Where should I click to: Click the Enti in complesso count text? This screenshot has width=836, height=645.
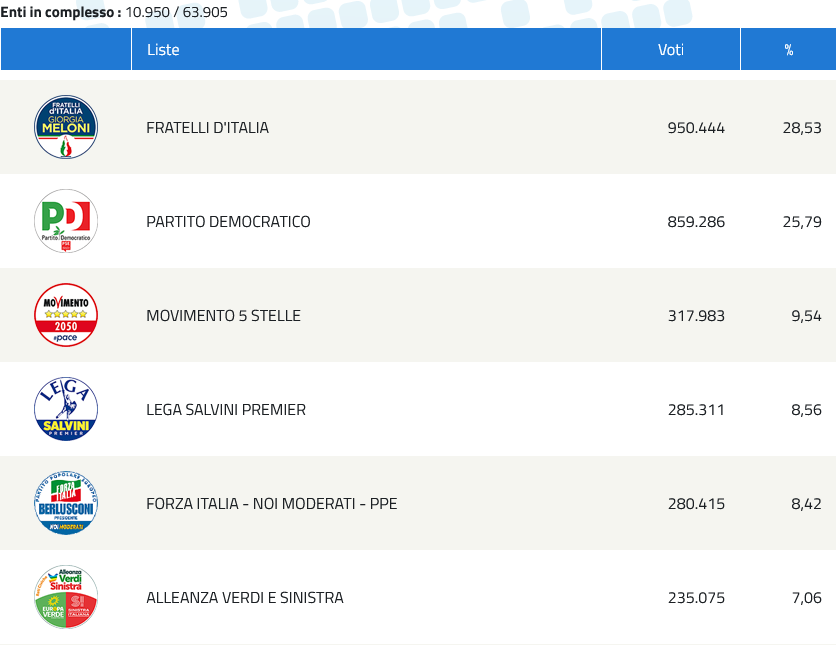(x=114, y=12)
